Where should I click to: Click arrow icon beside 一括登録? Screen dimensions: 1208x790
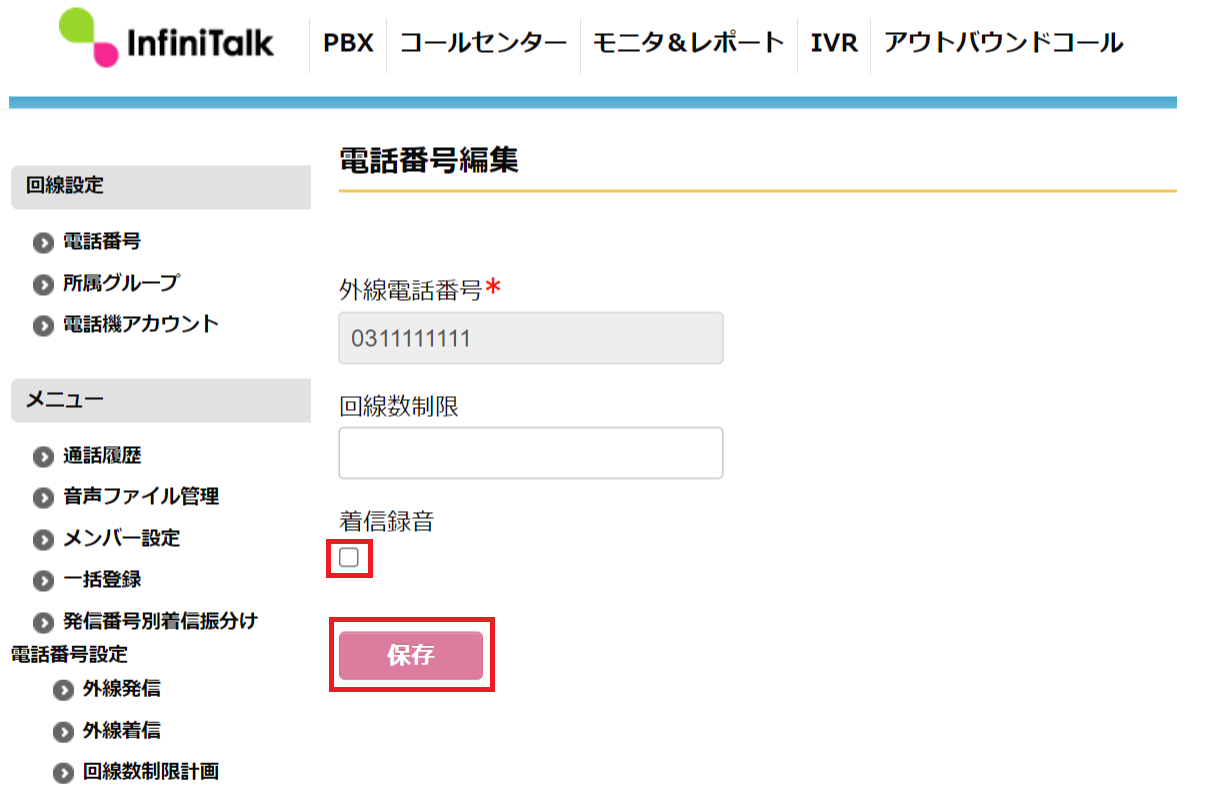pyautogui.click(x=43, y=581)
